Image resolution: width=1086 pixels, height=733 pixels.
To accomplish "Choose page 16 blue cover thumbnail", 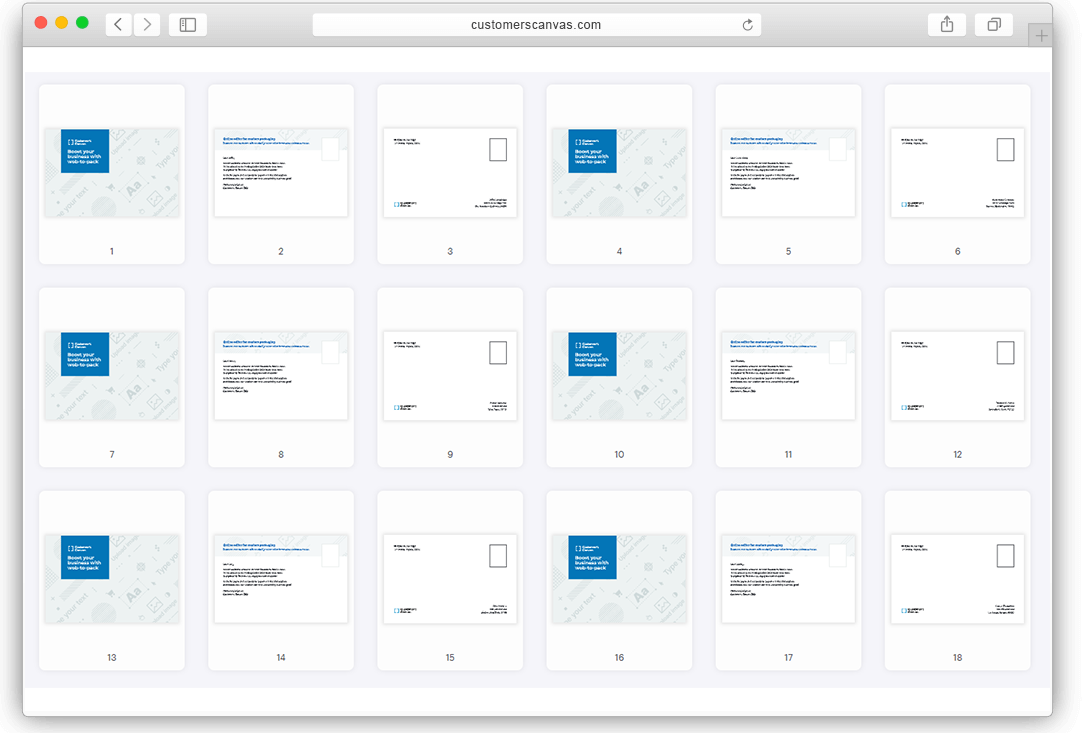I will coord(619,579).
